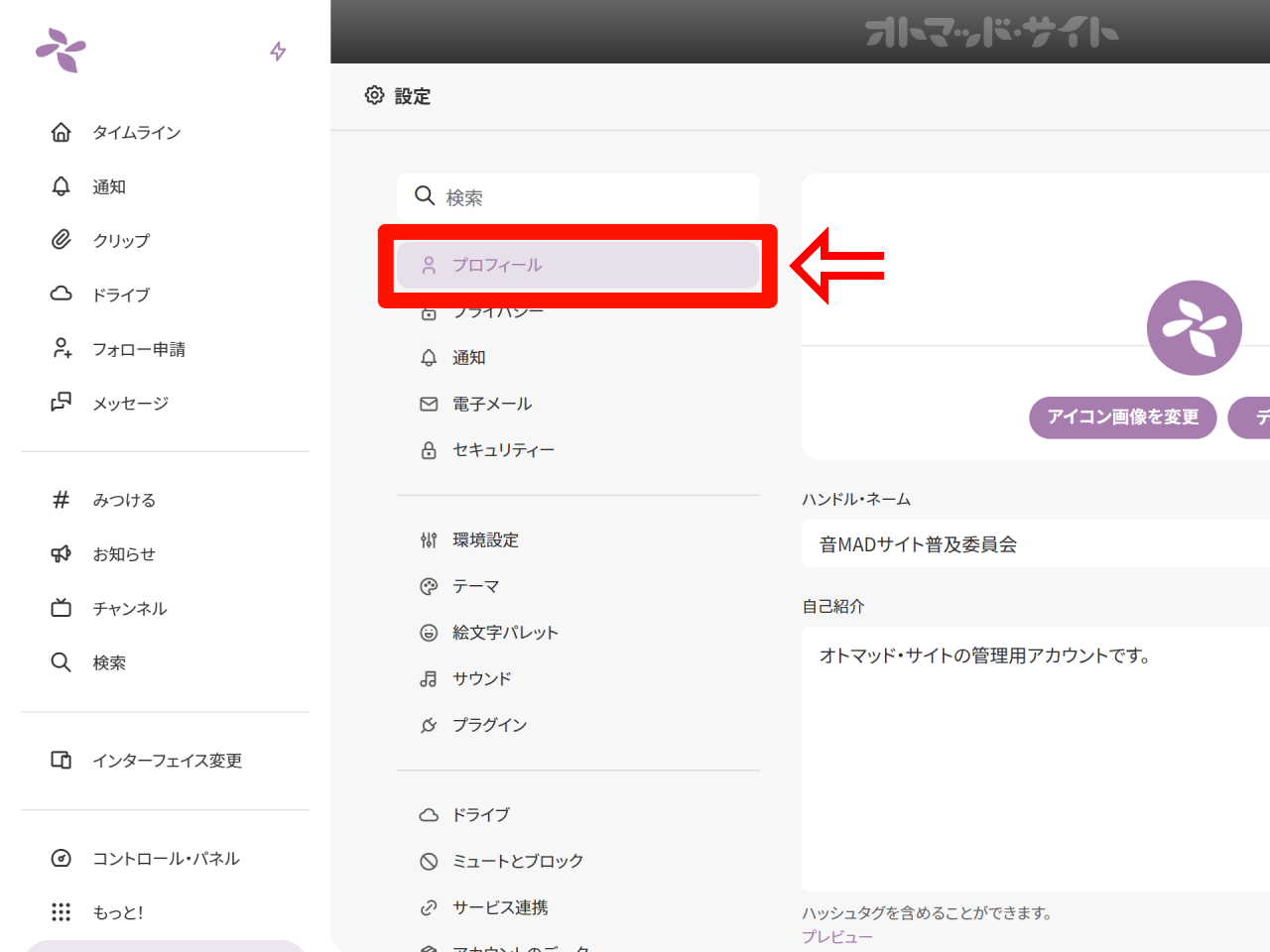Click the Misskey logo at top left
The image size is (1270, 952).
click(62, 50)
